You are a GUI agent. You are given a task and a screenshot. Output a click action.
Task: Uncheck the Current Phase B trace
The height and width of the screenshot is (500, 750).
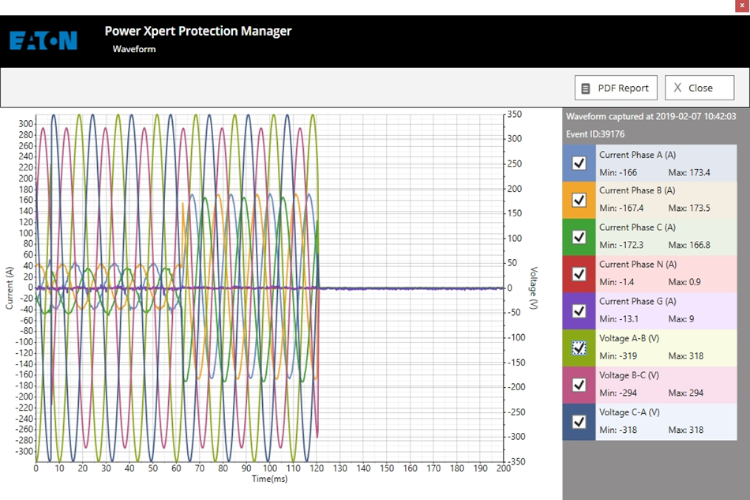click(x=578, y=200)
